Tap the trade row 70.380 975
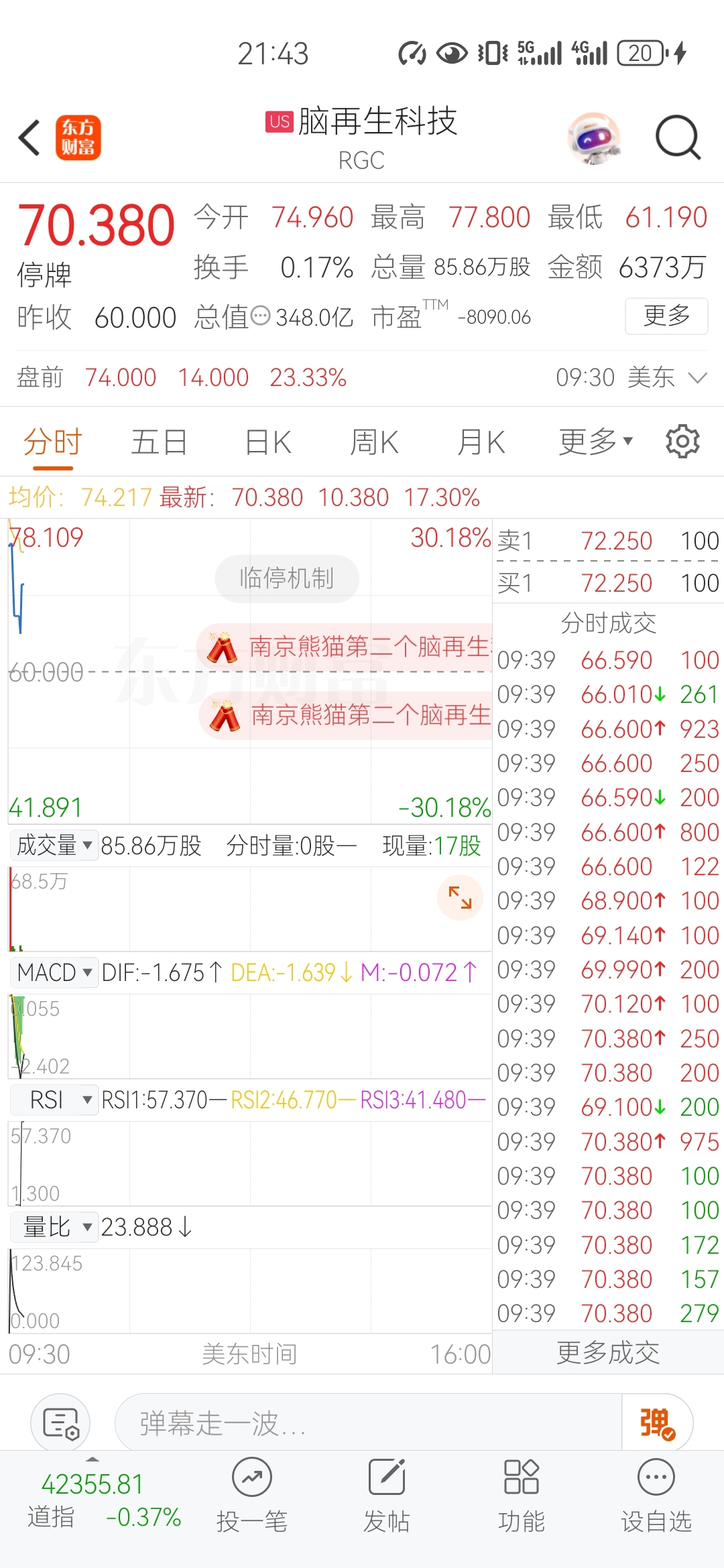The image size is (724, 1568). click(x=608, y=1141)
